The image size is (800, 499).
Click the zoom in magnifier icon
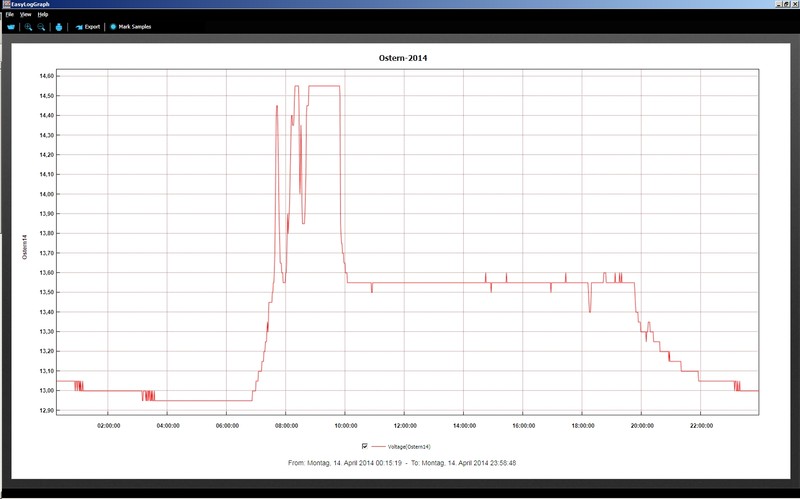[29, 27]
